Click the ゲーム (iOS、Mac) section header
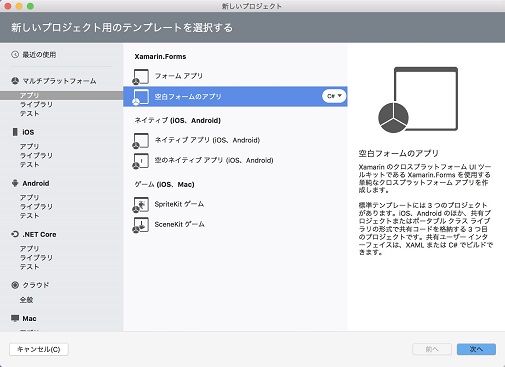Image resolution: width=505 pixels, height=367 pixels. (164, 184)
